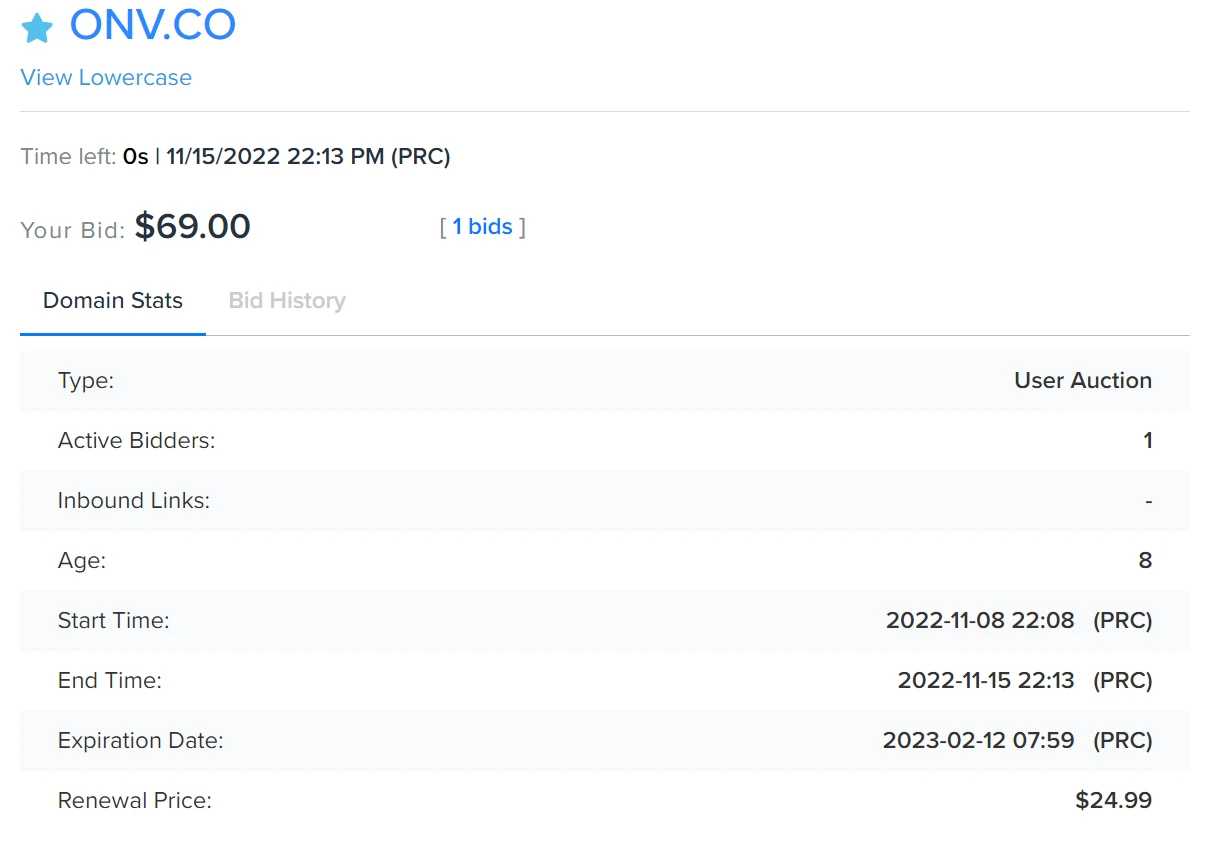Click the Type row label
The width and height of the screenshot is (1205, 856).
point(86,380)
